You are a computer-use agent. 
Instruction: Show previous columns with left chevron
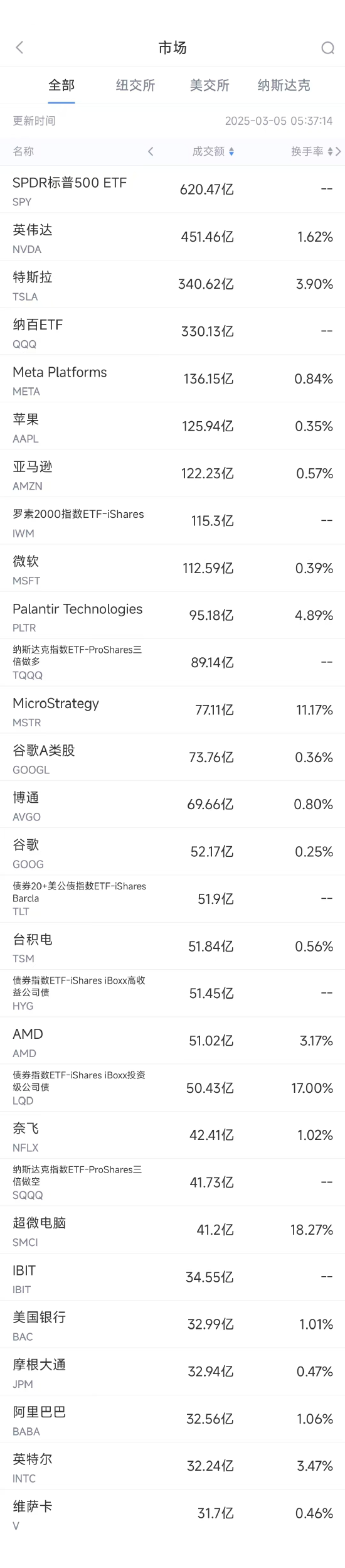coord(151,151)
